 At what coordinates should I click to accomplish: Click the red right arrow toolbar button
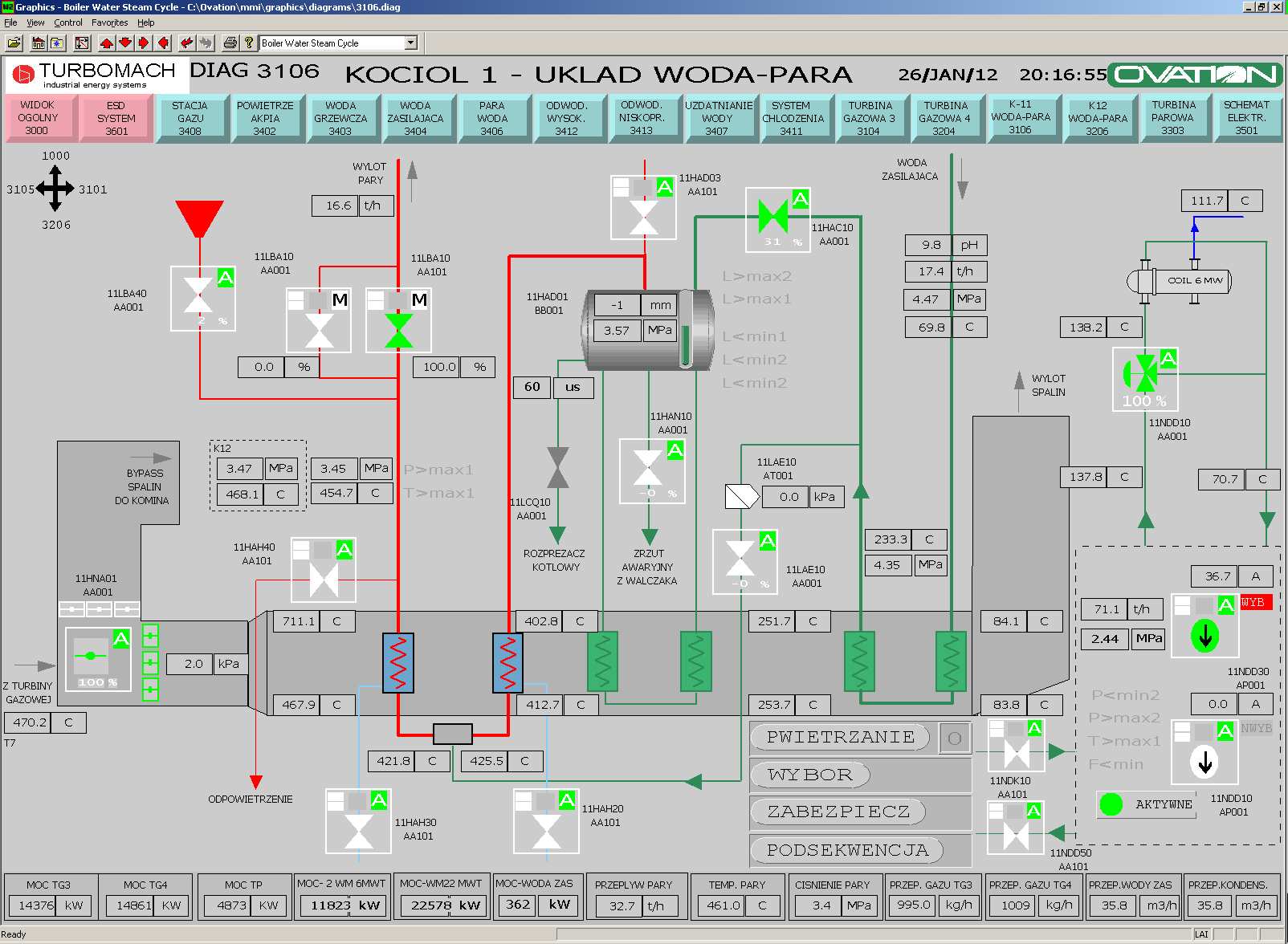(x=144, y=43)
